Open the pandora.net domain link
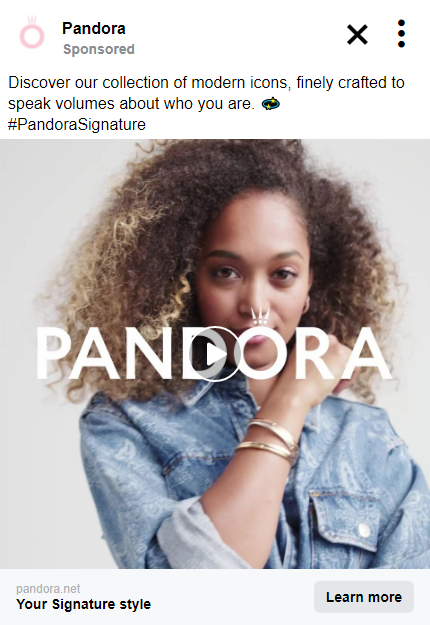The width and height of the screenshot is (430, 625). [x=48, y=588]
